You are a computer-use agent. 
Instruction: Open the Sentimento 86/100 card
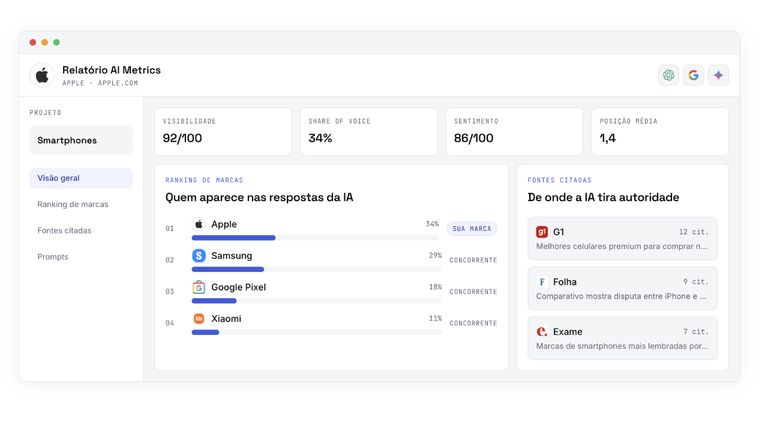(x=514, y=131)
